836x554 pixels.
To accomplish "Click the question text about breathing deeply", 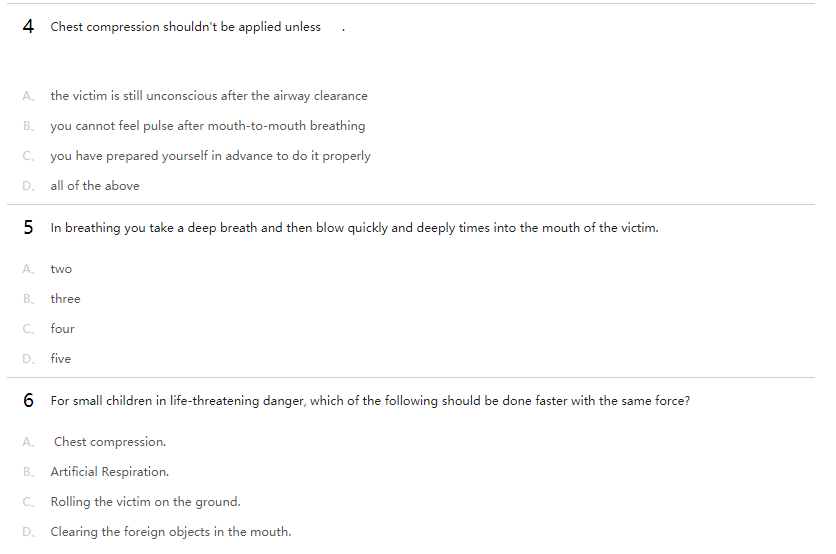I will (354, 228).
